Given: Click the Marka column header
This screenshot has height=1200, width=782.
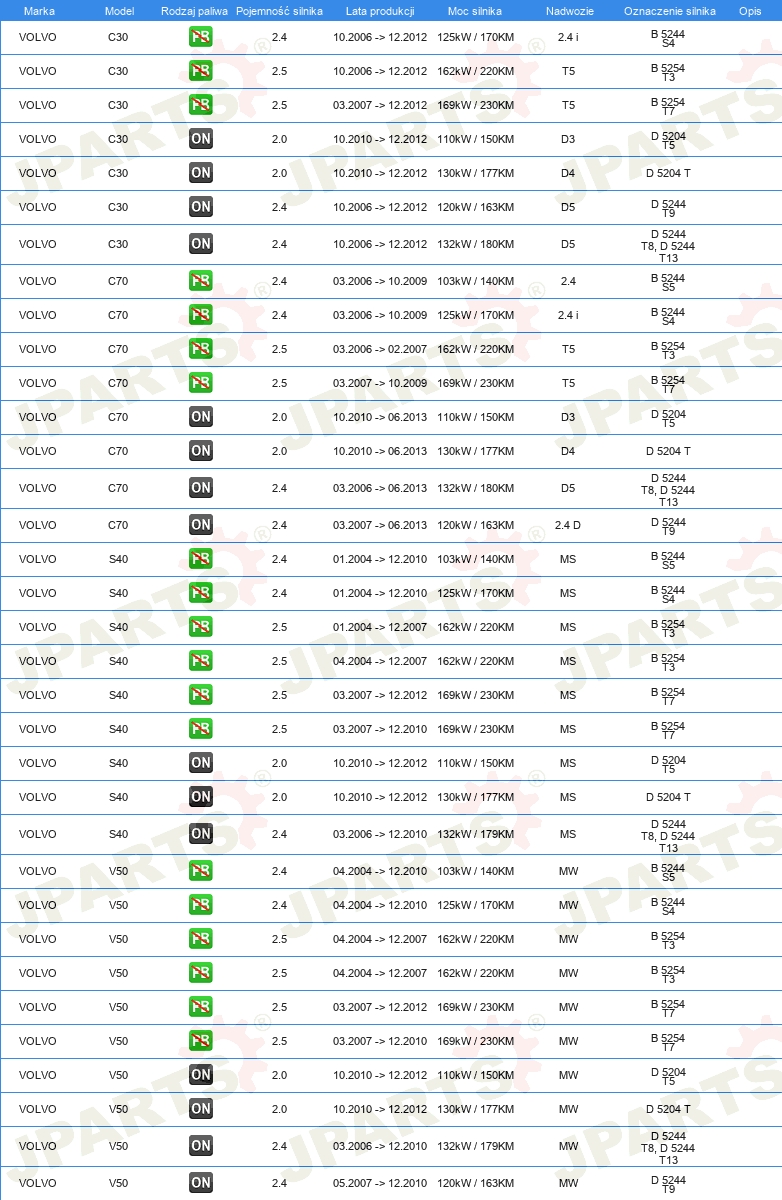Looking at the screenshot, I should [39, 10].
